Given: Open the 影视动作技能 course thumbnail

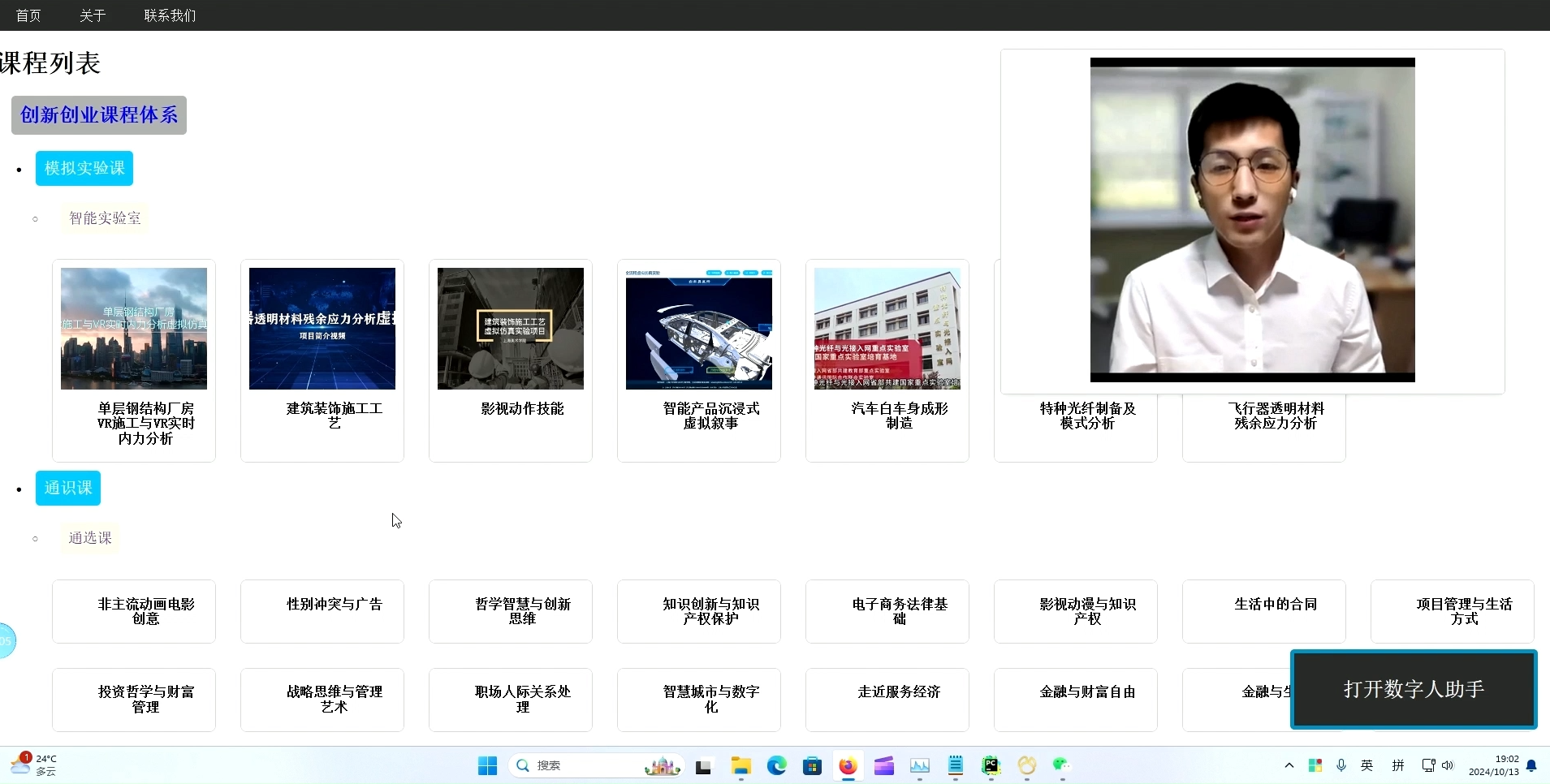Looking at the screenshot, I should coord(511,329).
